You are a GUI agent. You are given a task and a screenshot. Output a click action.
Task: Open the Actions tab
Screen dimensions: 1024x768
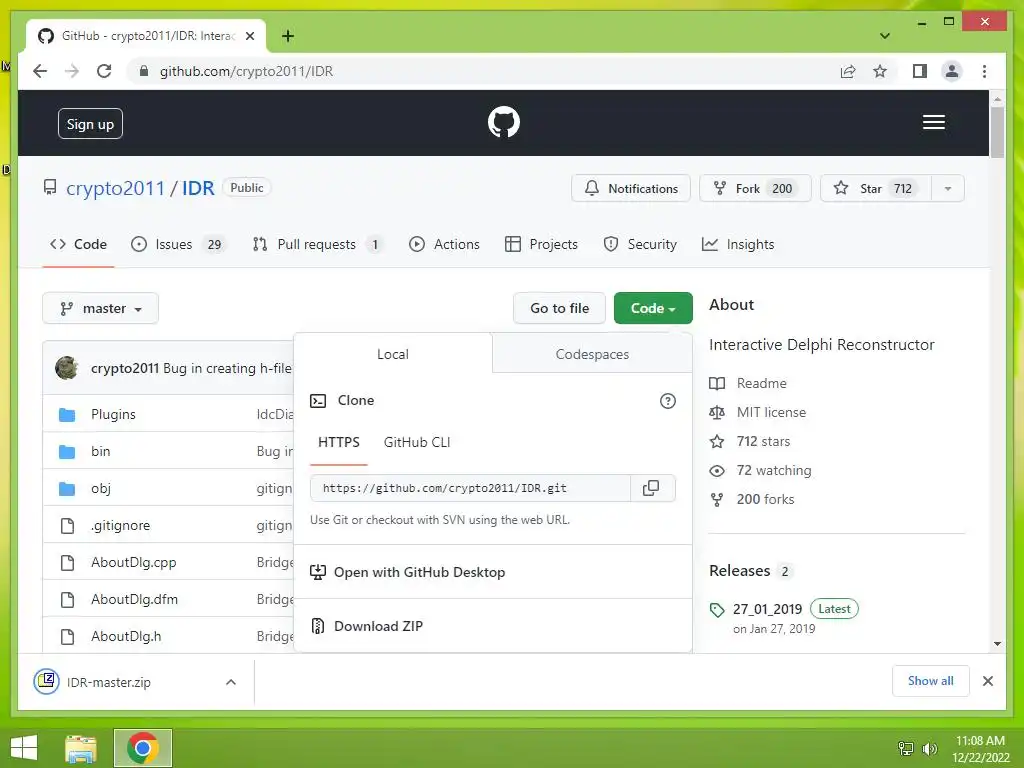coord(444,244)
